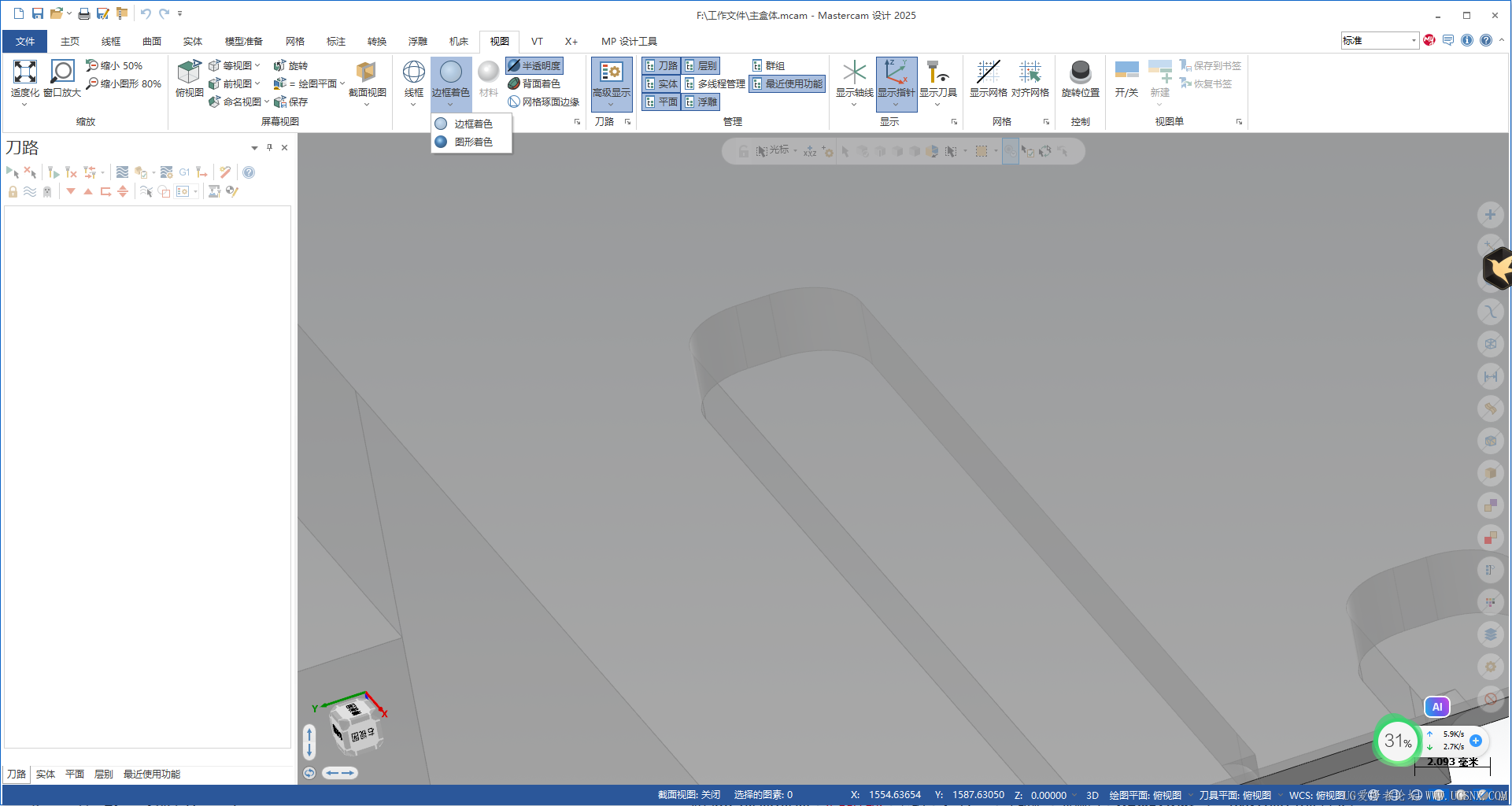Switch to the 实体 ribbon tab
The image size is (1512, 806).
pyautogui.click(x=193, y=41)
